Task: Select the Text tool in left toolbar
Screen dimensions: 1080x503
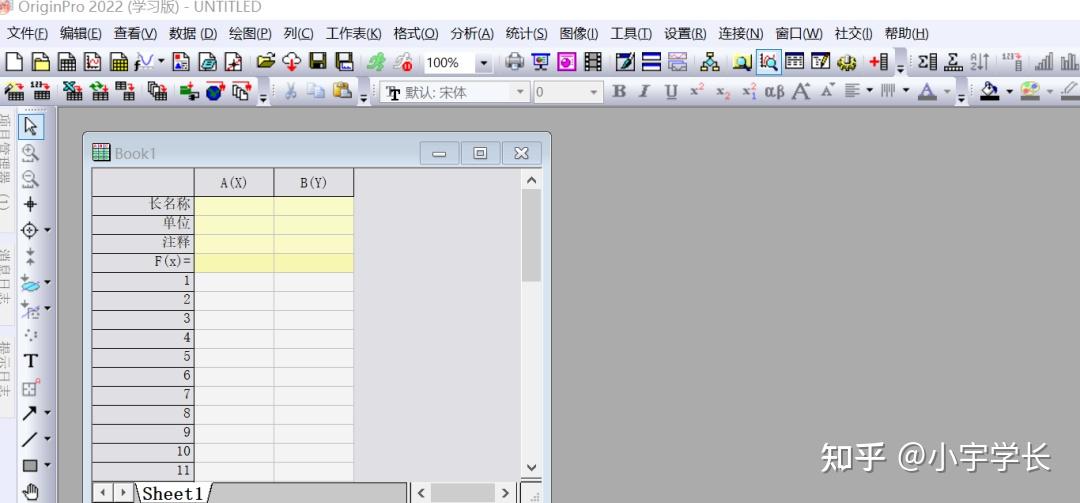Action: 30,361
